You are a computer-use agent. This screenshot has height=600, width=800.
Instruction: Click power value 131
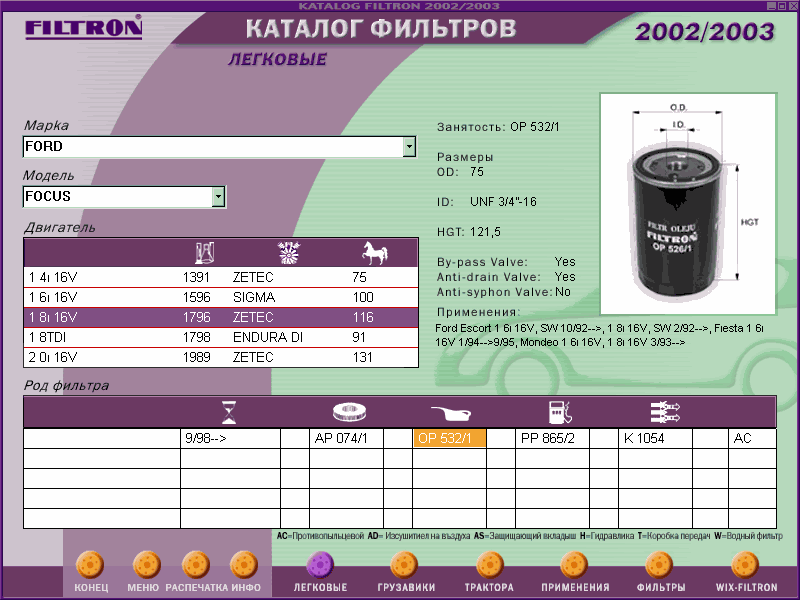363,357
